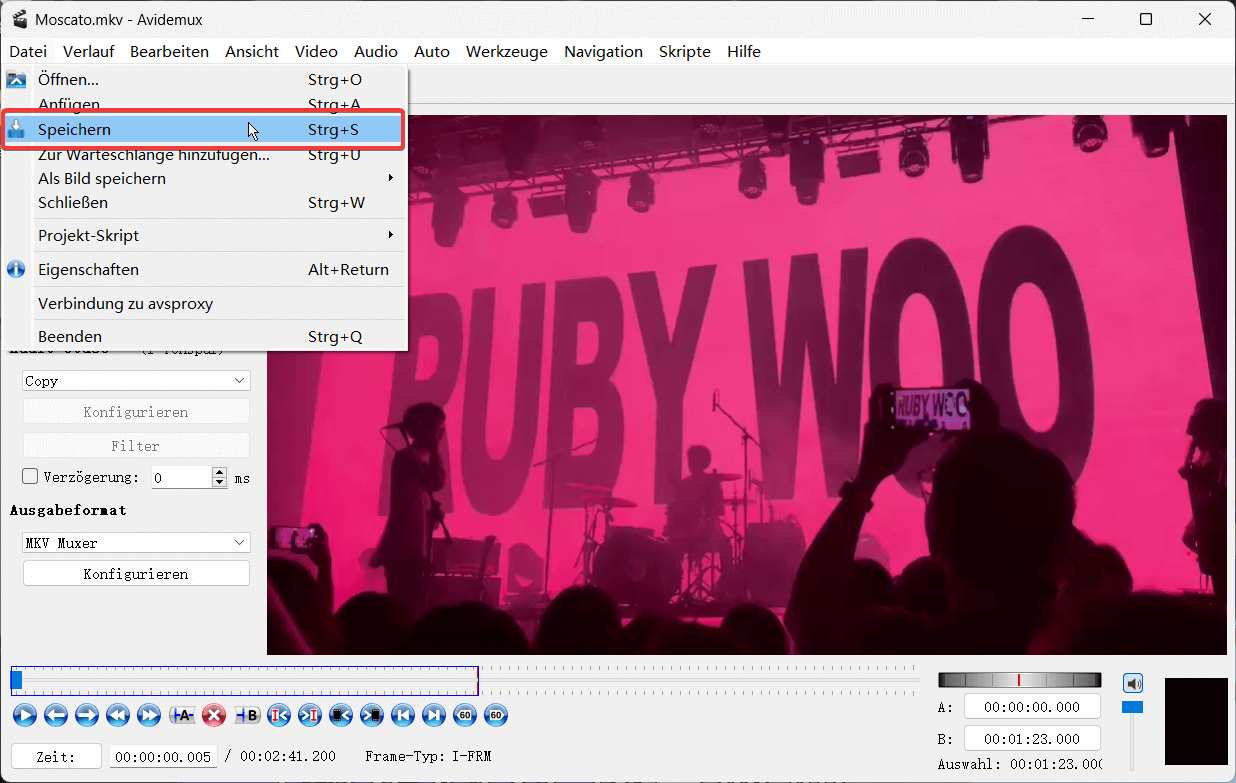Select Verbindung zu avsproxy

click(205, 303)
